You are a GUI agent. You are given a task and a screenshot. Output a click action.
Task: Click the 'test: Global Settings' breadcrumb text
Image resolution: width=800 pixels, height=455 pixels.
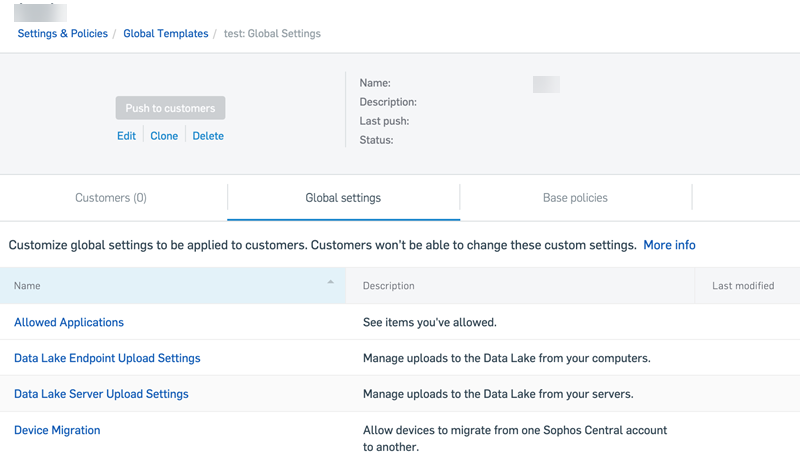pos(272,34)
